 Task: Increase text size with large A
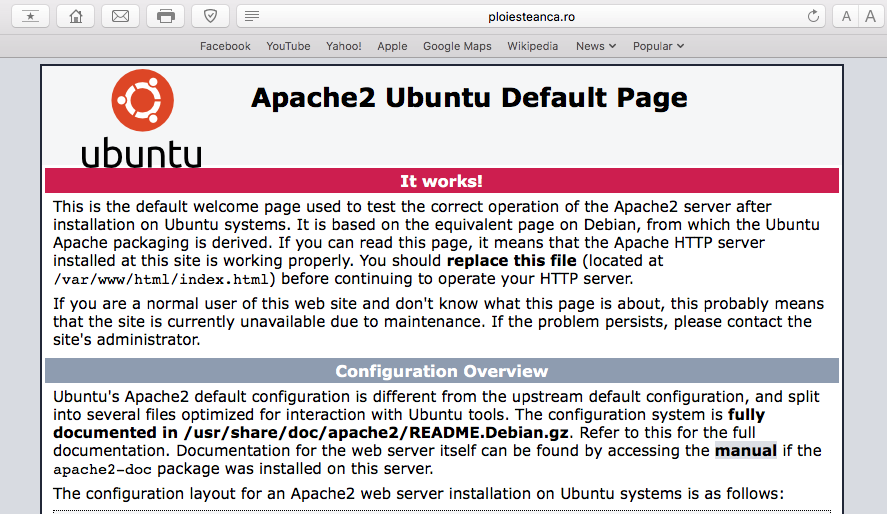[x=871, y=16]
